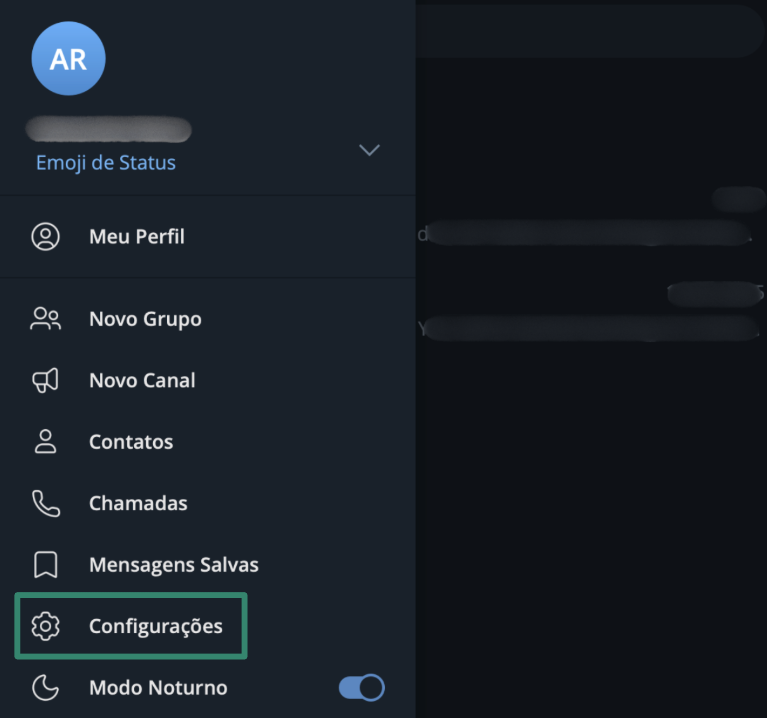Go to Chamadas in the menu
The width and height of the screenshot is (767, 718).
point(138,503)
